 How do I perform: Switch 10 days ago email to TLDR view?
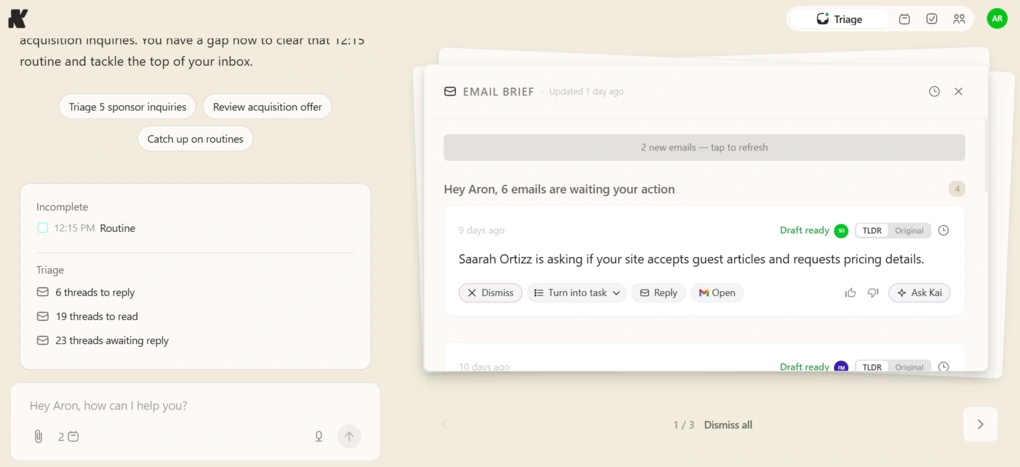pyautogui.click(x=872, y=367)
